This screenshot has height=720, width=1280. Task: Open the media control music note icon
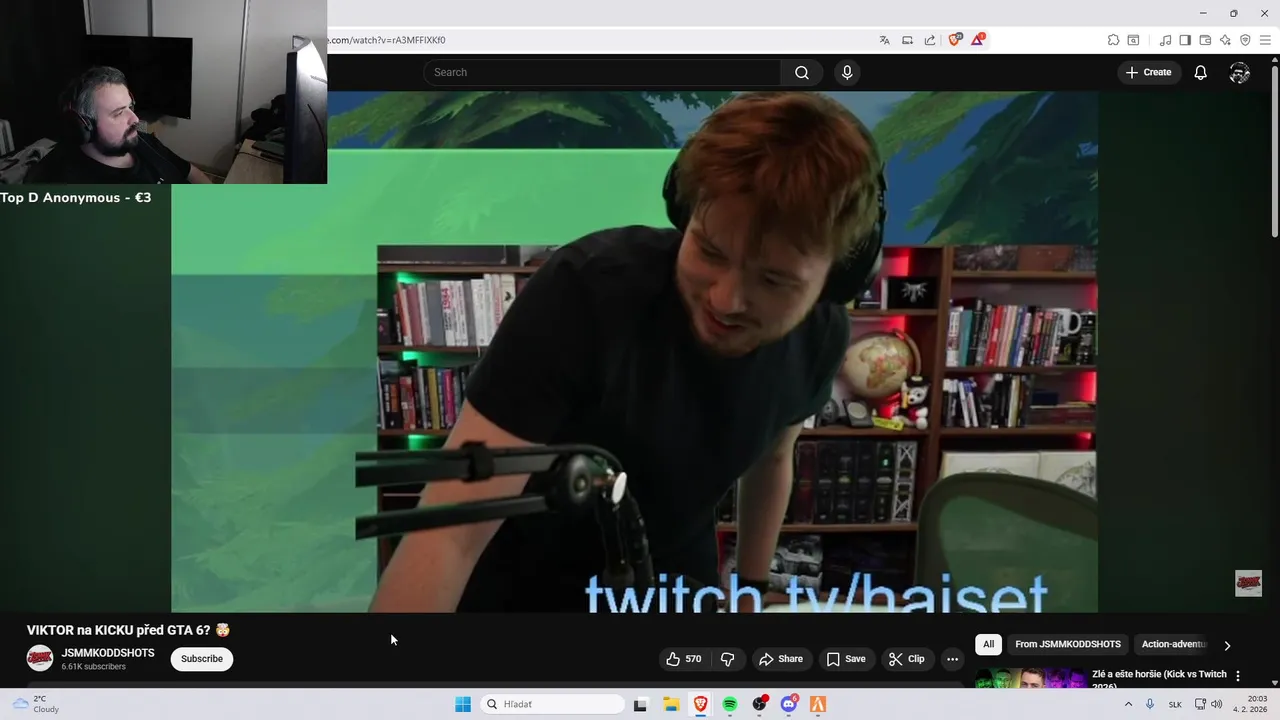[1165, 40]
